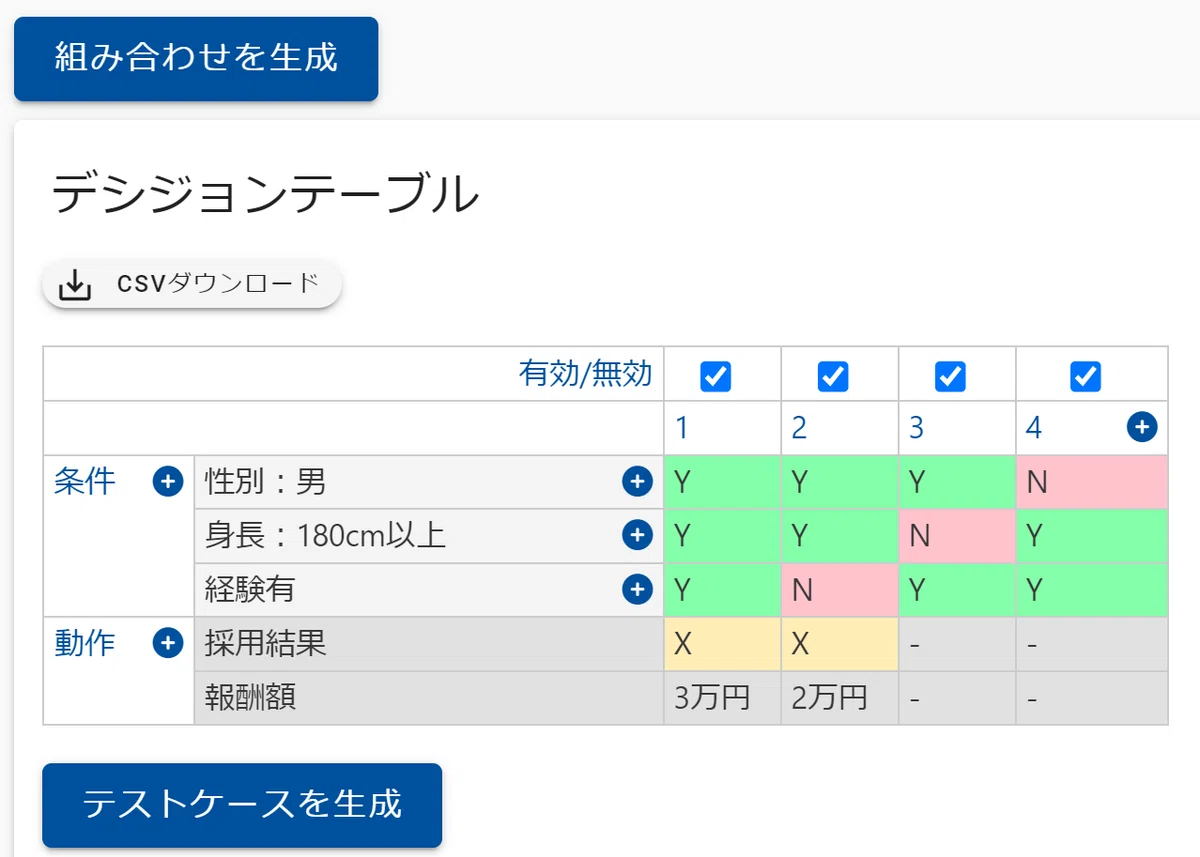Click the plus icon in 性別:男 row
Viewport: 1200px width, 857px height.
point(637,483)
